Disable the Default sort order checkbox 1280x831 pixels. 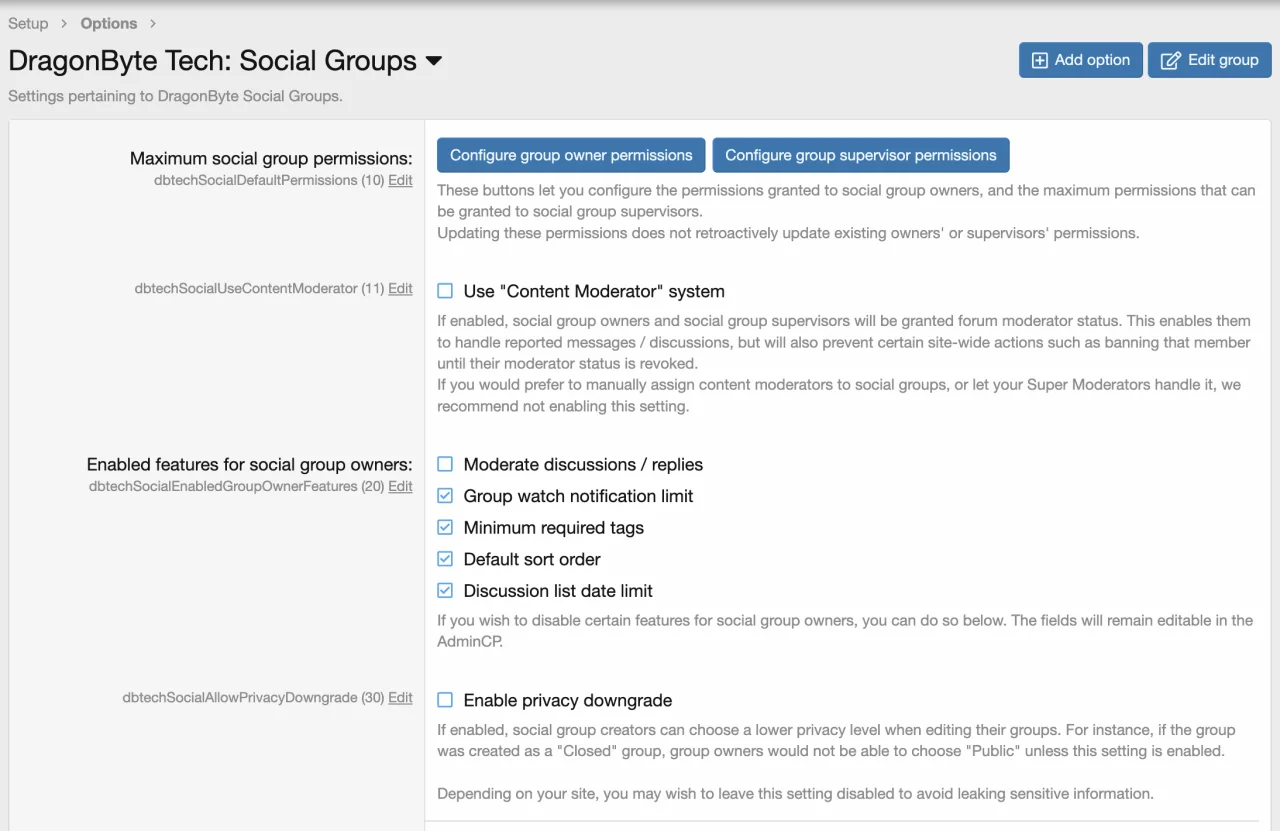(445, 559)
